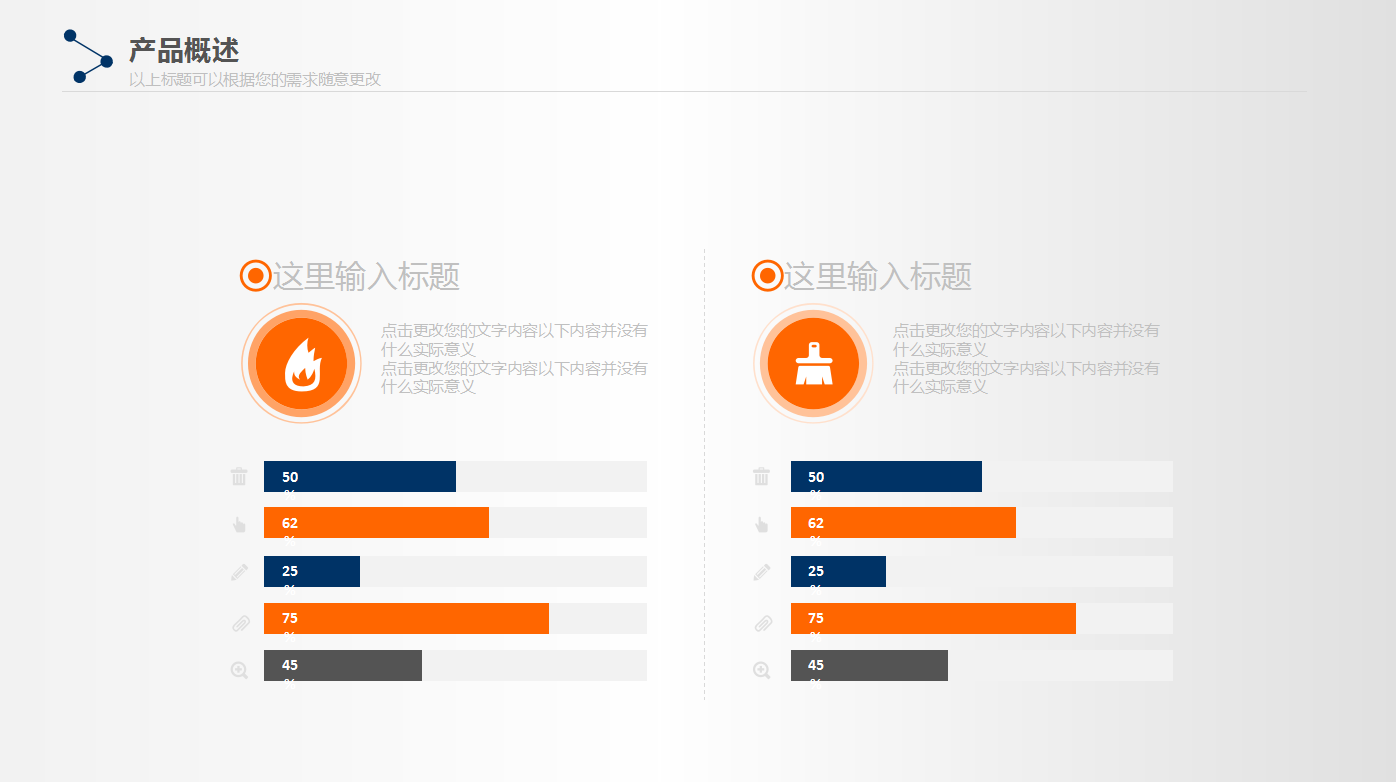Screen dimensions: 1396x782
Task: Click the paperclip icon in the broom section
Action: pyautogui.click(x=763, y=623)
